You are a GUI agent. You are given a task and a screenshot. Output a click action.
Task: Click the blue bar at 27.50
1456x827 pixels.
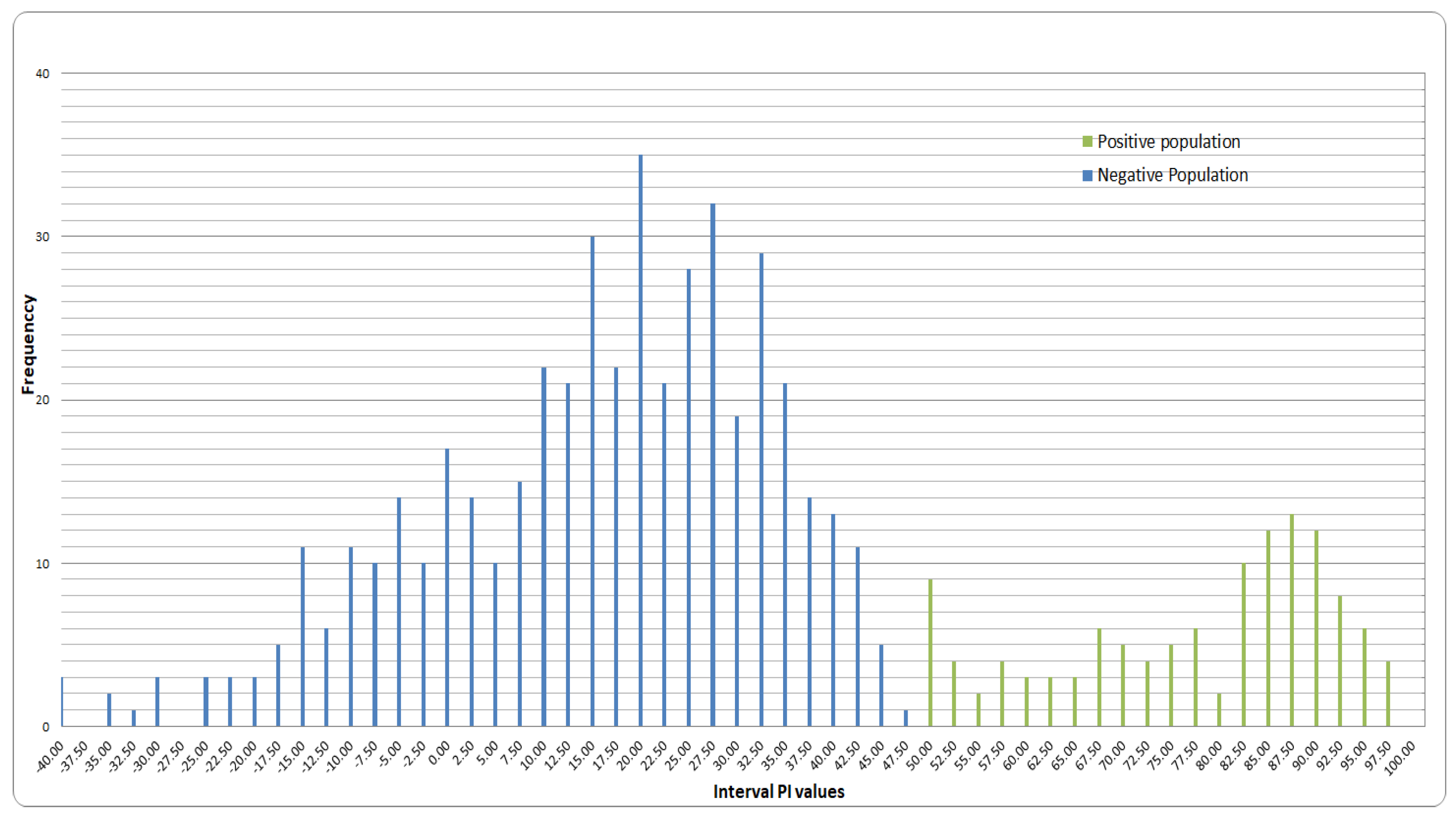713,465
